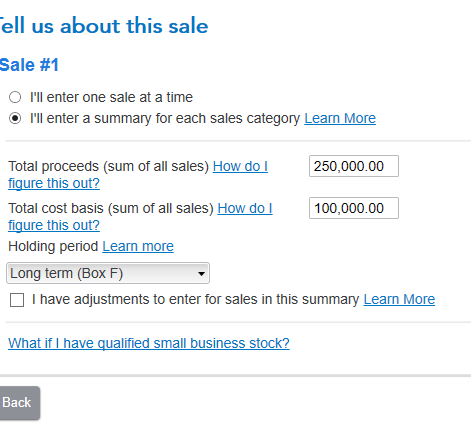The width and height of the screenshot is (471, 425).
Task: Click the Total proceeds input field
Action: (x=354, y=166)
